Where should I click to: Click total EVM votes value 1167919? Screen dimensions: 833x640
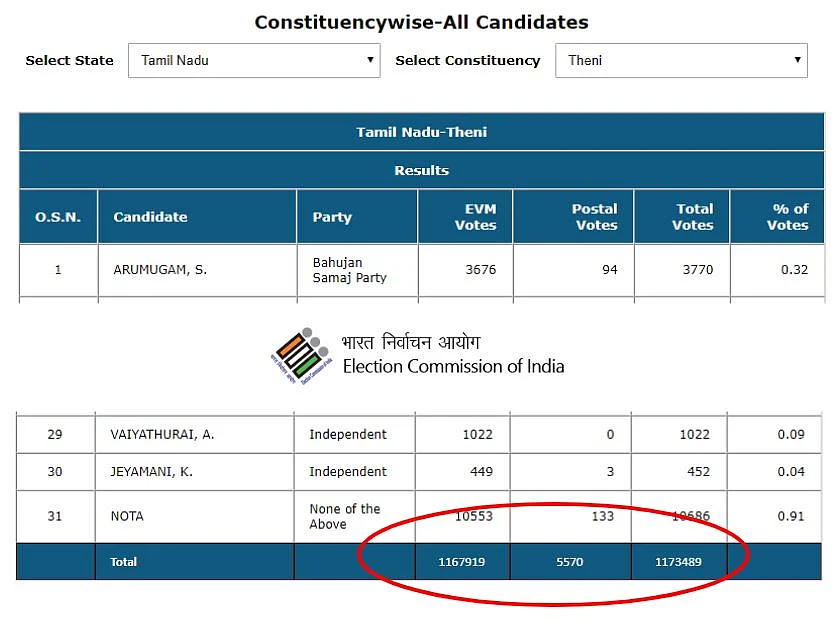click(x=462, y=562)
